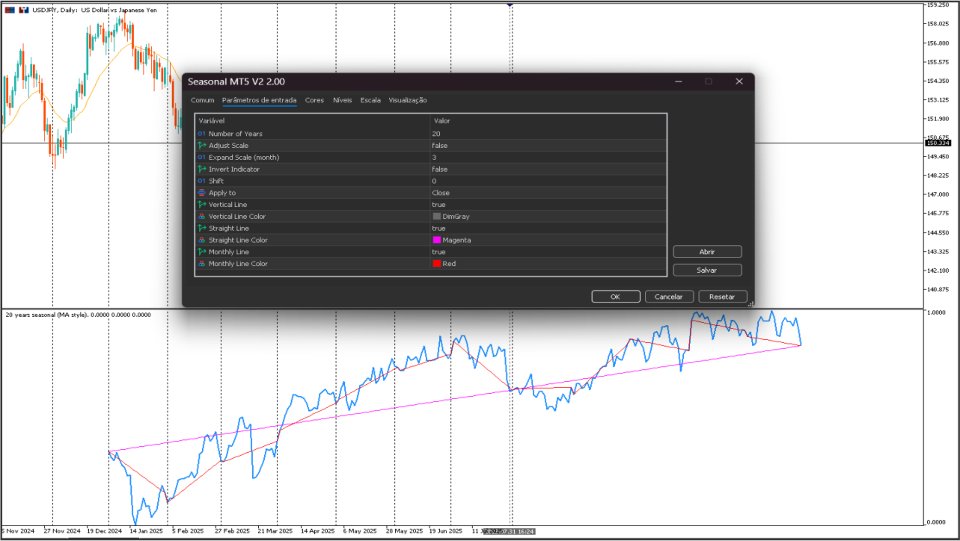The height and width of the screenshot is (541, 960).
Task: Switch to the Escala tab
Action: (x=370, y=100)
